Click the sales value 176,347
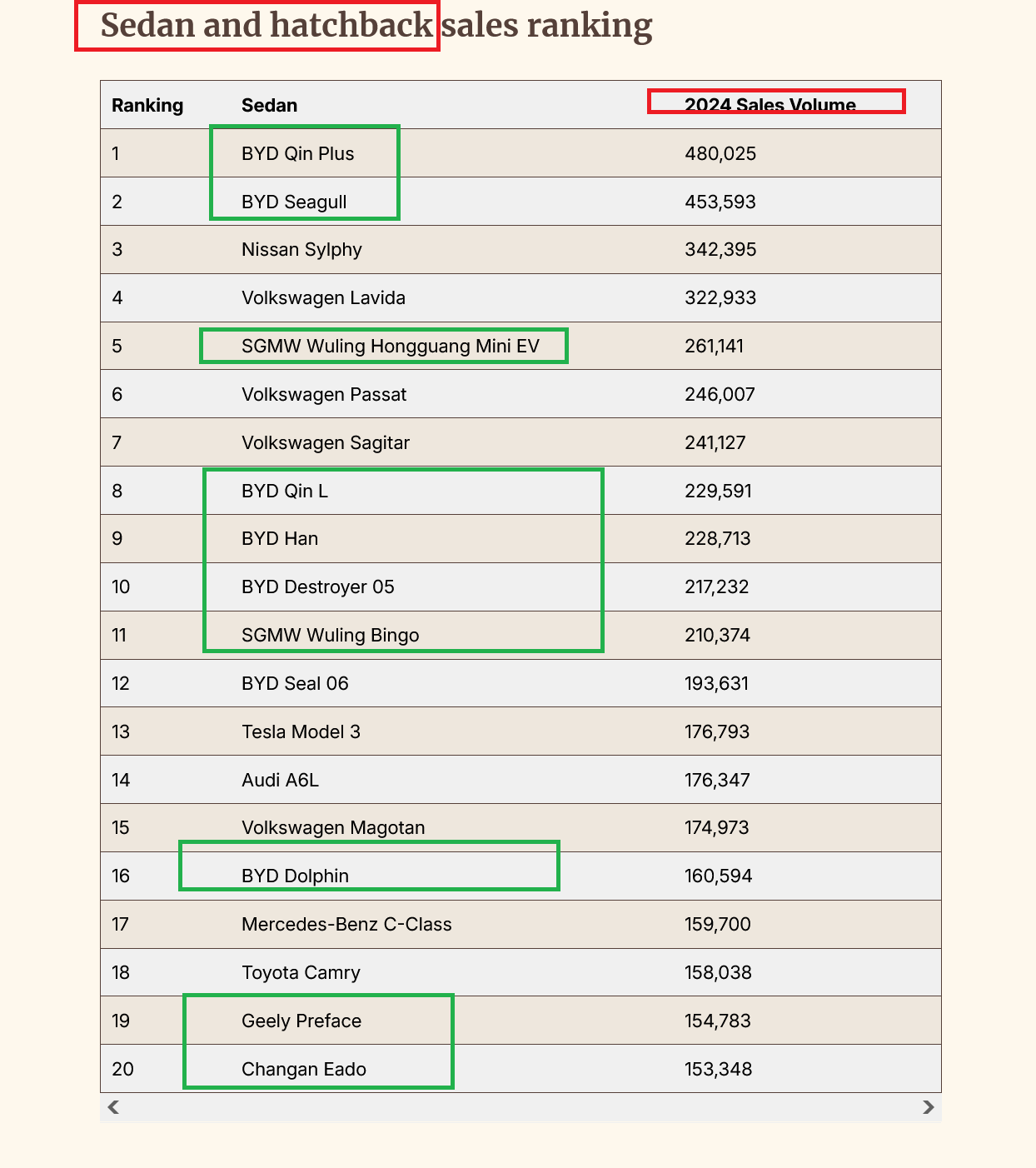 coord(717,781)
